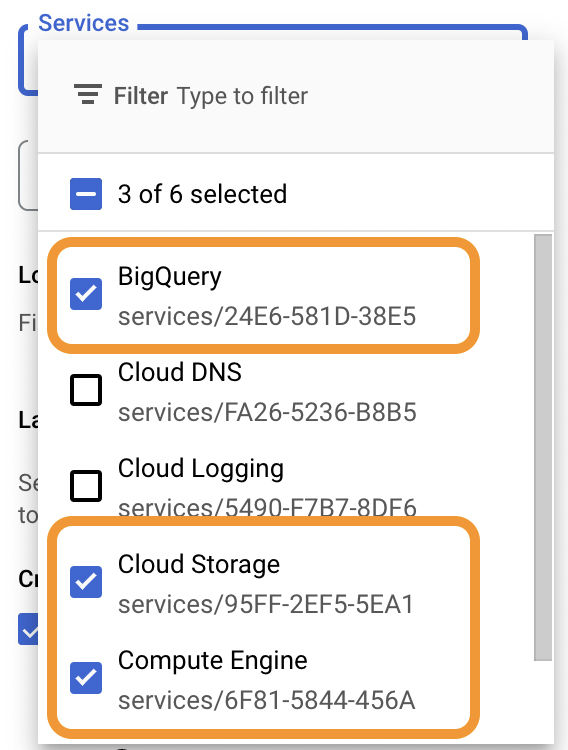Toggle the 3 of 6 selected checkbox

pyautogui.click(x=86, y=194)
